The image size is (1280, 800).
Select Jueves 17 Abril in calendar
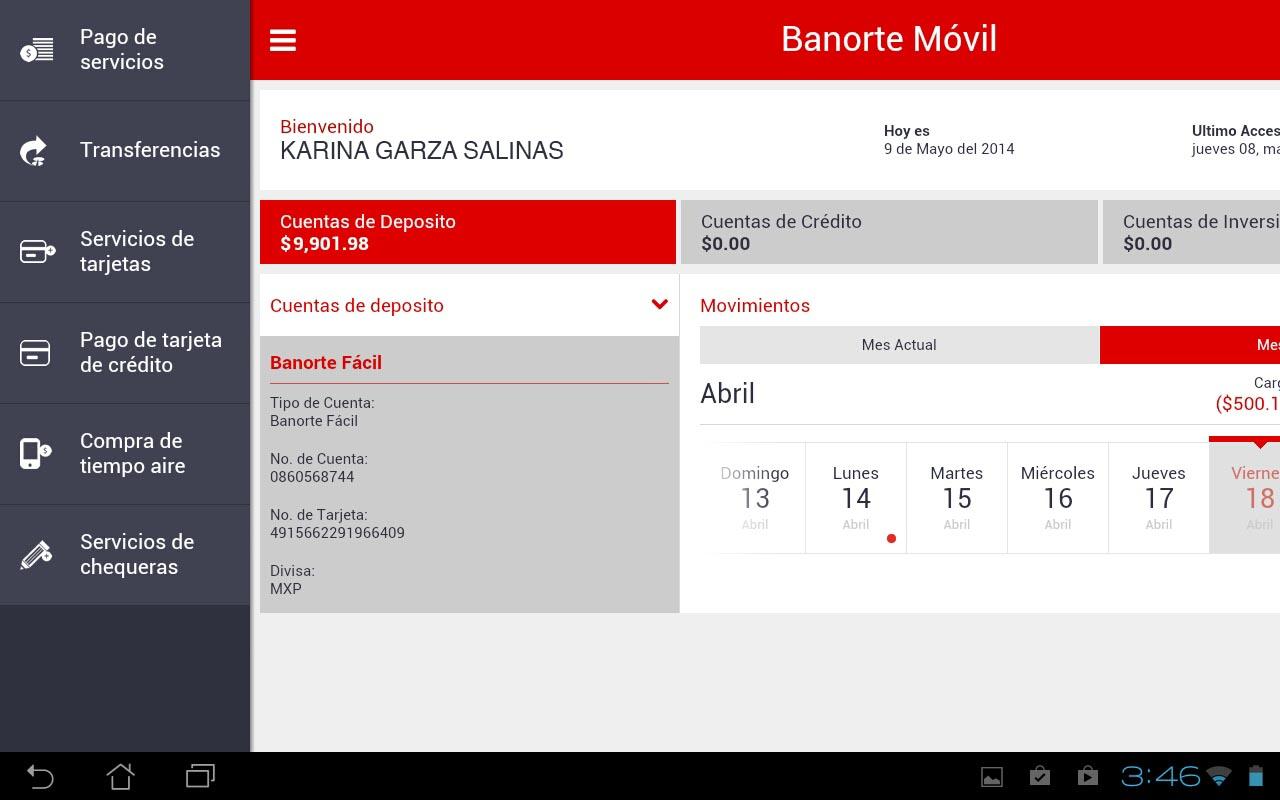tap(1159, 498)
